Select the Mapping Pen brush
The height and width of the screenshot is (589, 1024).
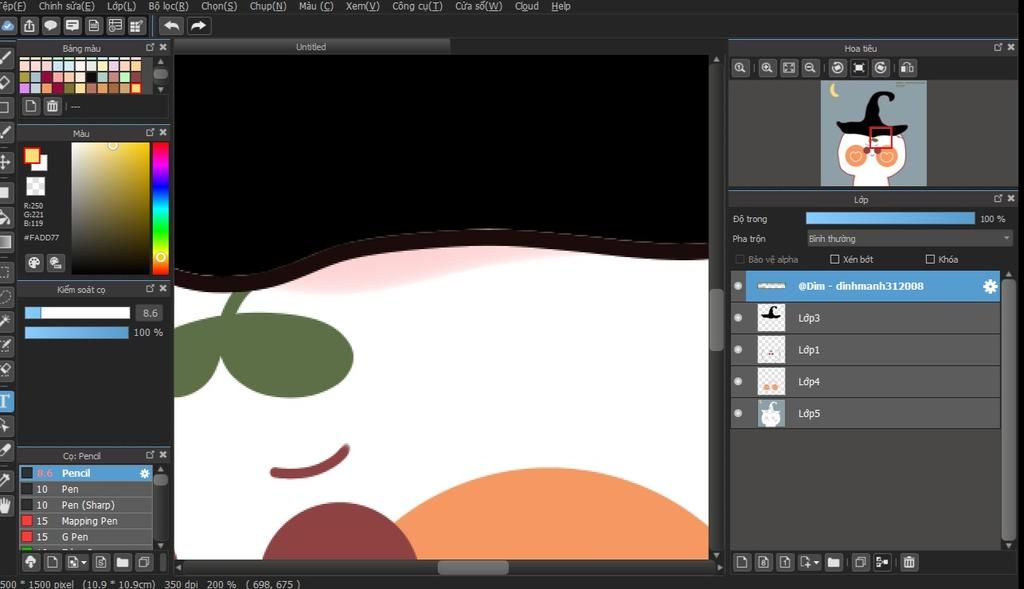click(89, 521)
